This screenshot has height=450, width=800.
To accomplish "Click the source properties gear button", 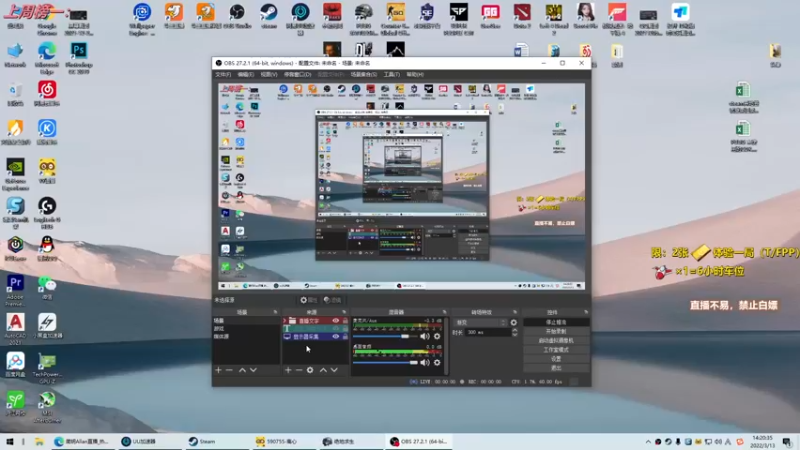I will (309, 300).
